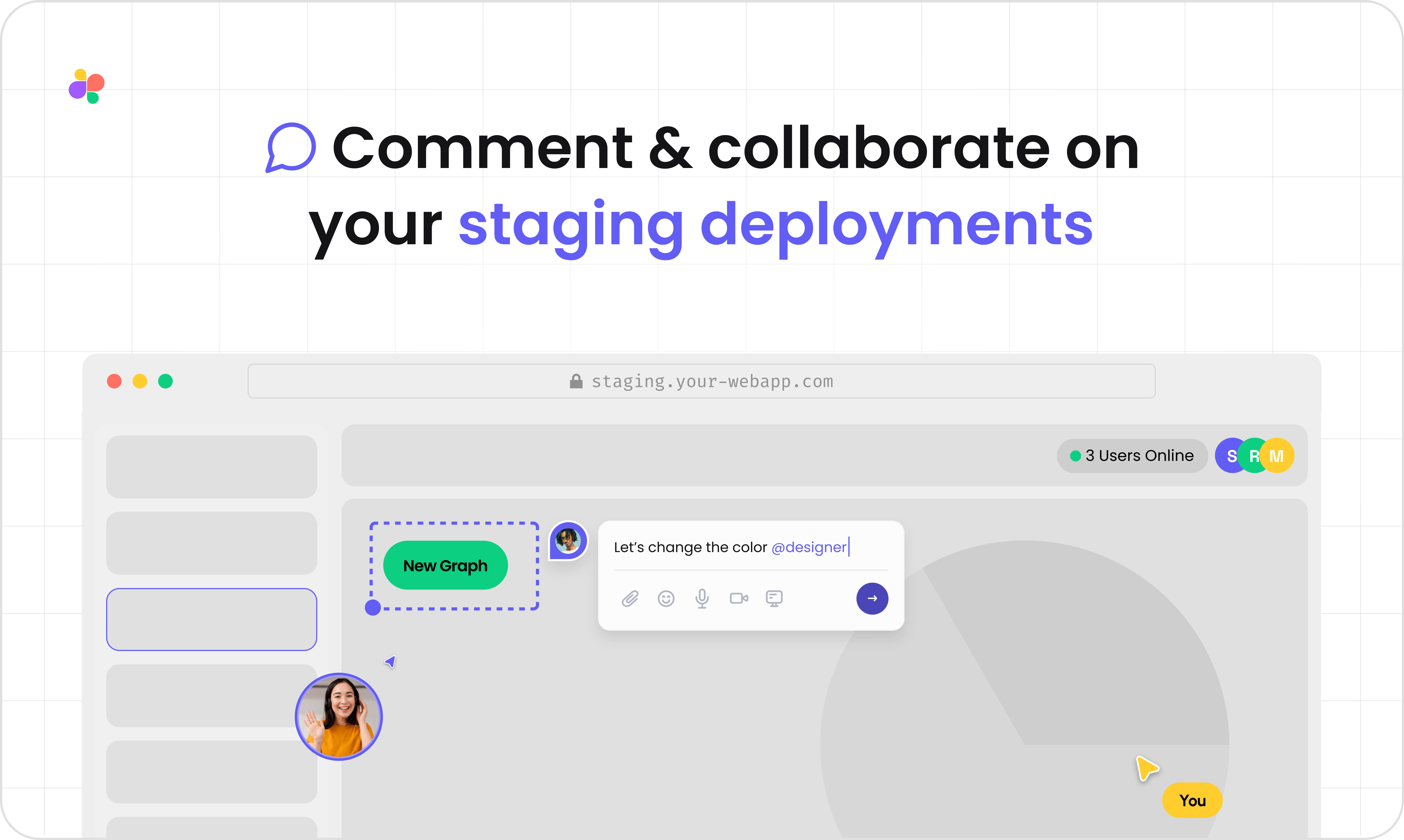This screenshot has height=840, width=1404.
Task: Click the commenter avatar pin beside New Graph
Action: 569,540
